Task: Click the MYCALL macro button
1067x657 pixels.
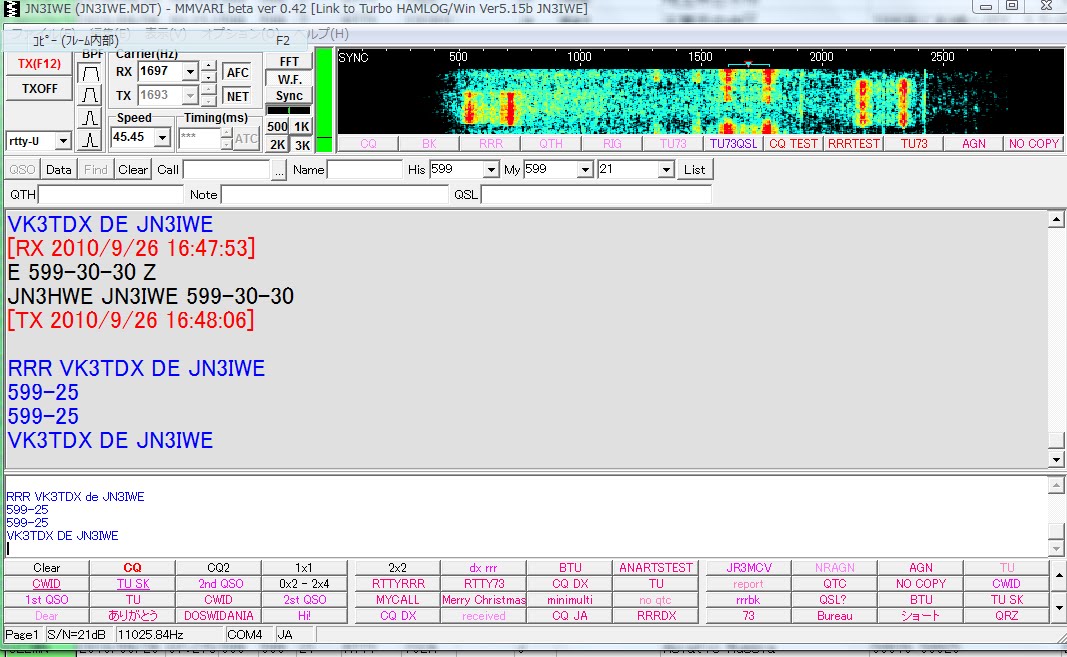Action: point(397,600)
